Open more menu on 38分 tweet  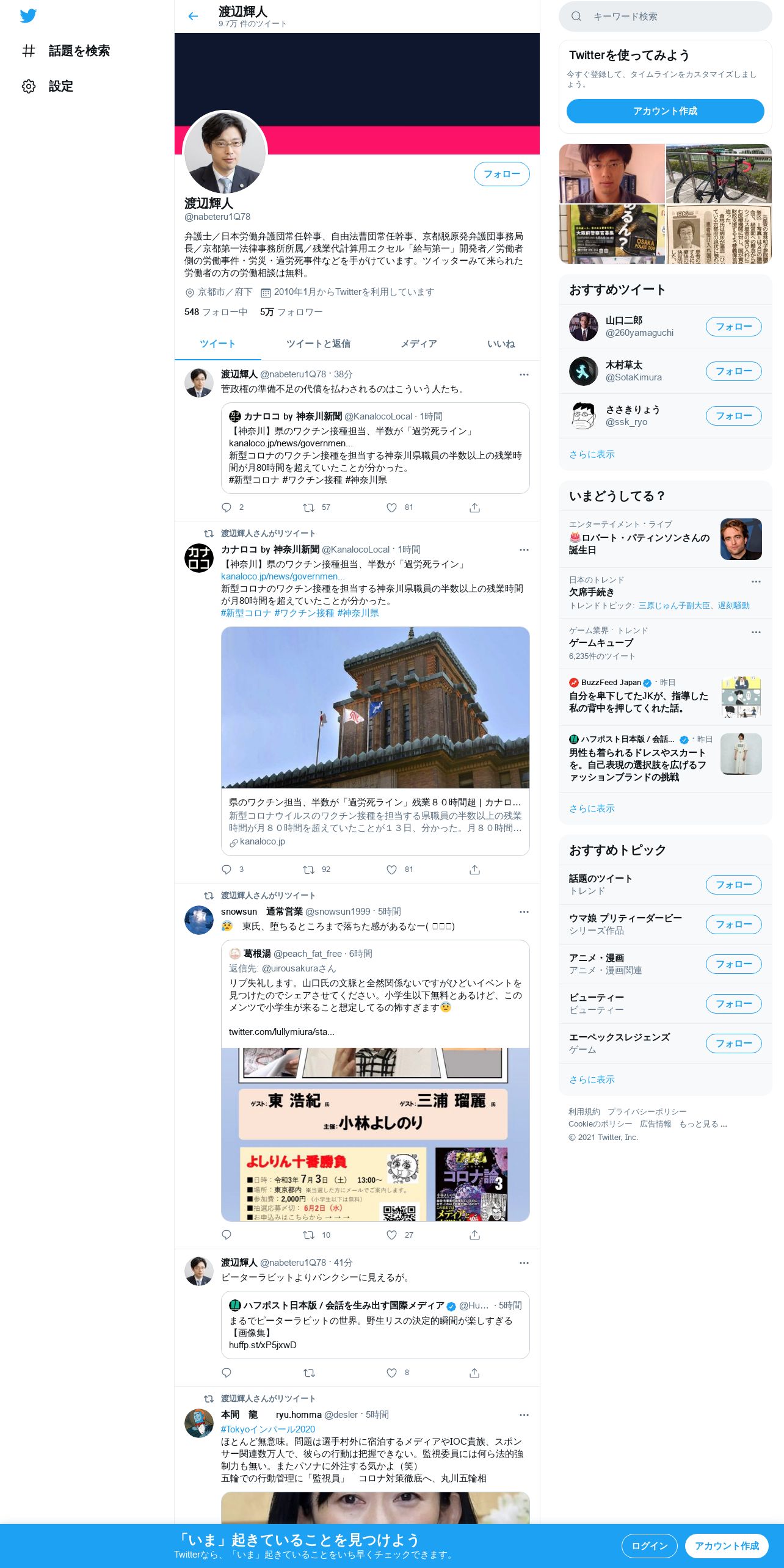pos(524,374)
